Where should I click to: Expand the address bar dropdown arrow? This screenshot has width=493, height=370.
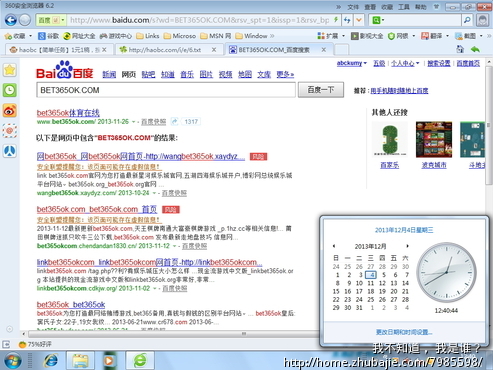(x=359, y=20)
